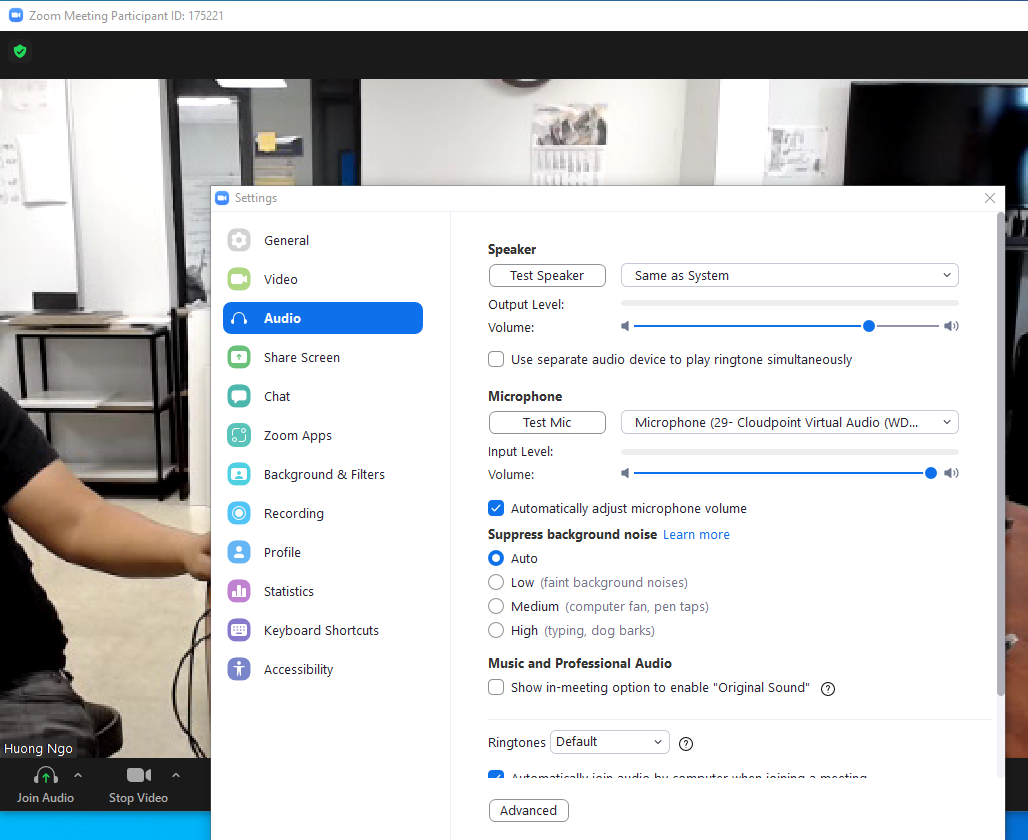Screen dimensions: 1028x840
Task: Open the Learn more link
Action: tap(696, 534)
